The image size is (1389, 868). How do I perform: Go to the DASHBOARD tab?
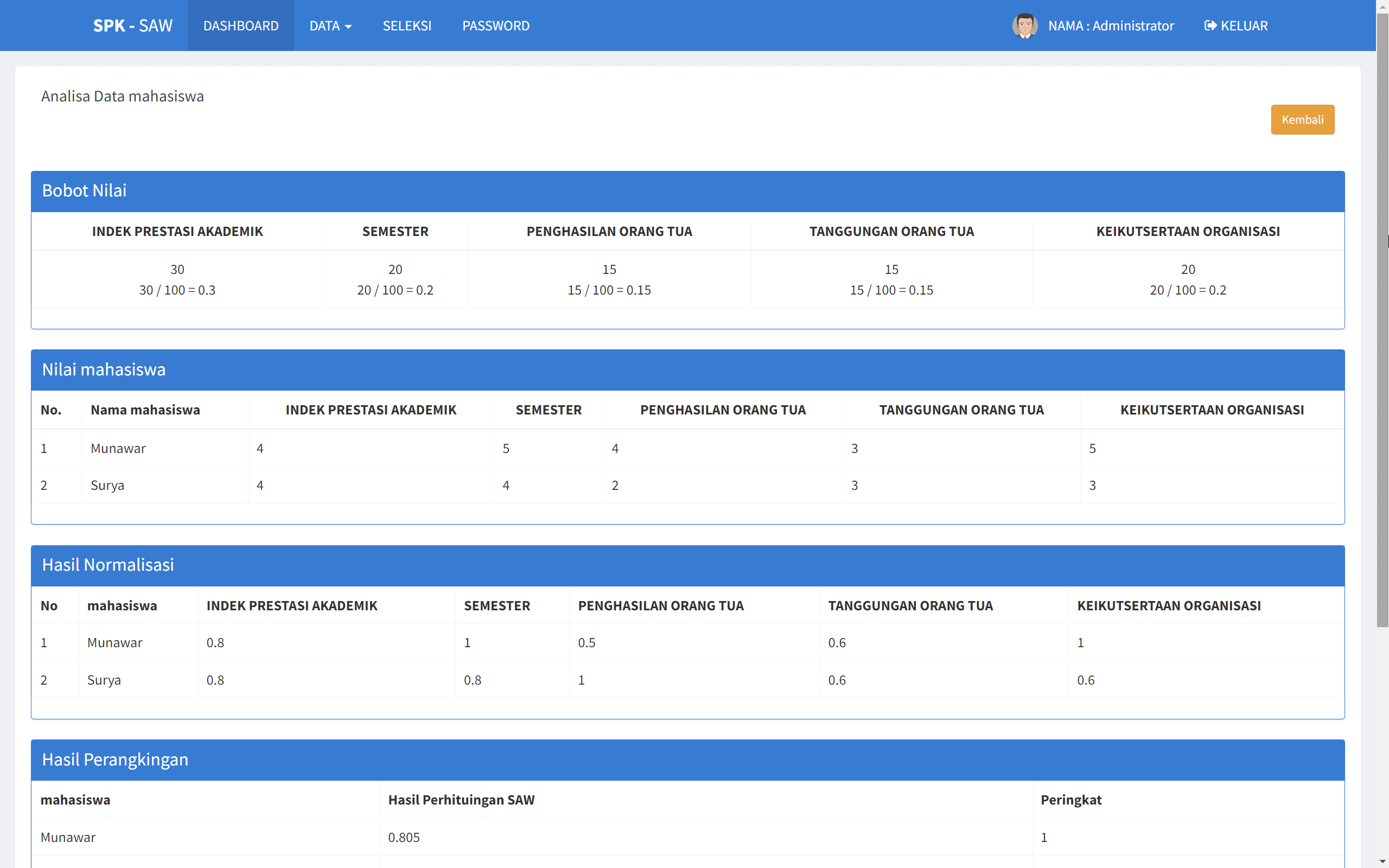[240, 26]
